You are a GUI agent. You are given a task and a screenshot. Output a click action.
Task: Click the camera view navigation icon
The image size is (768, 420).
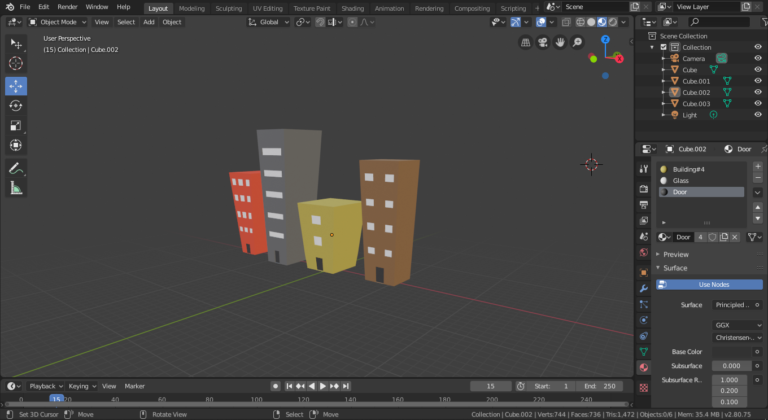pyautogui.click(x=543, y=42)
